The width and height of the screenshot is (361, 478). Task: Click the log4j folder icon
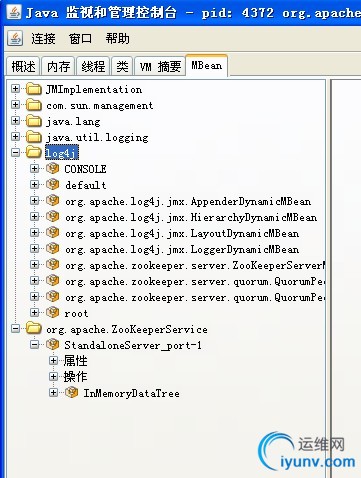coord(33,153)
